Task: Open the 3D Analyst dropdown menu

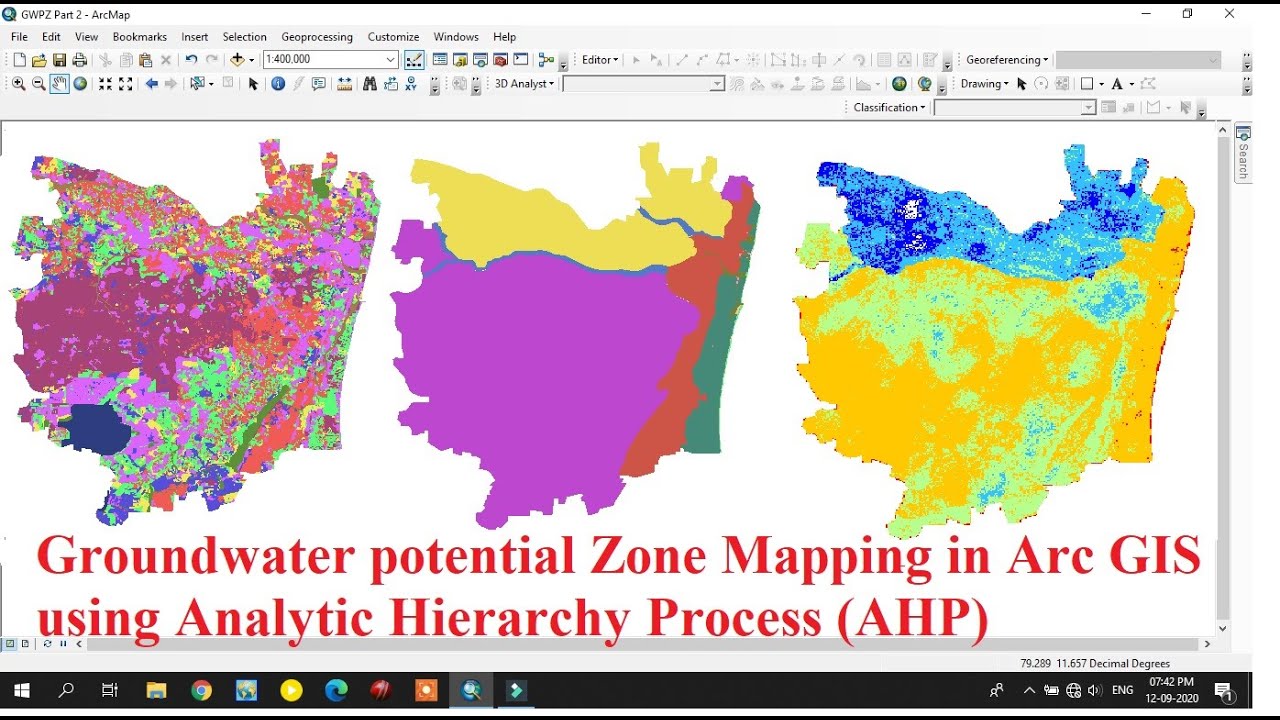Action: tap(524, 84)
